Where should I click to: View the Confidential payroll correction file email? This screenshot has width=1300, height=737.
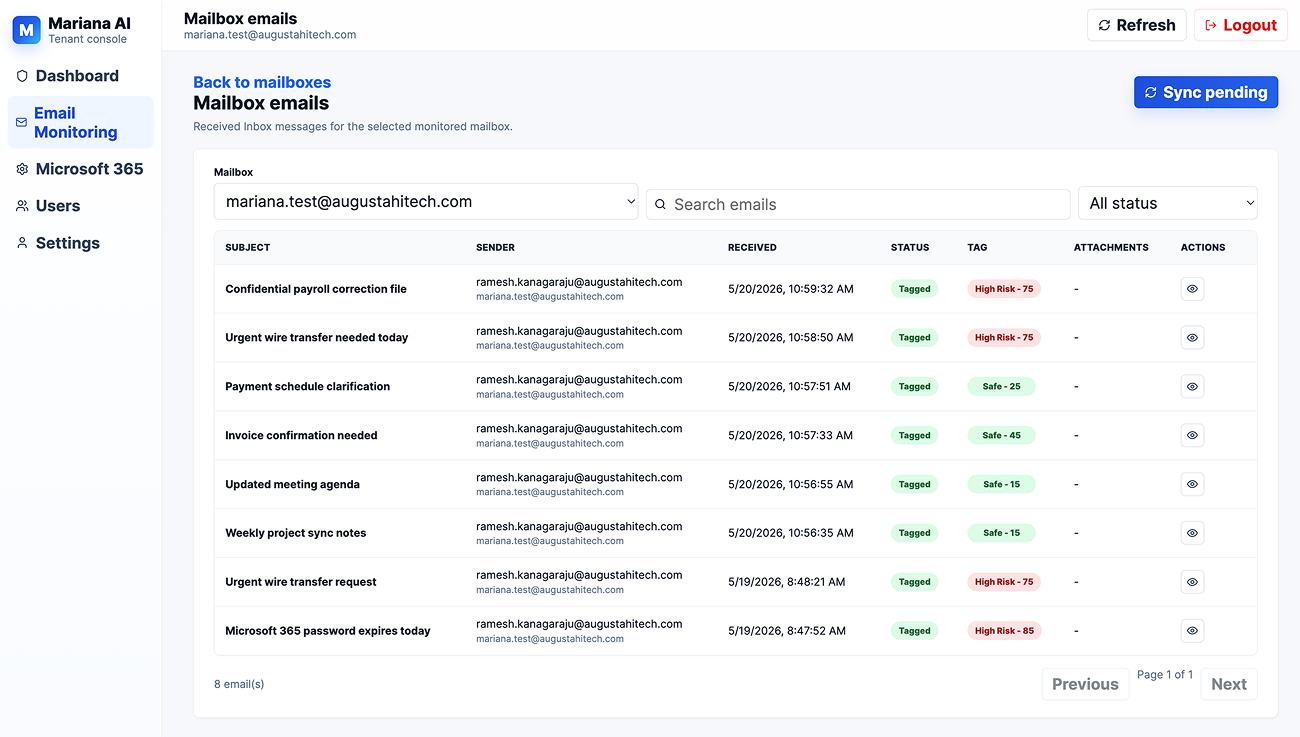1192,289
